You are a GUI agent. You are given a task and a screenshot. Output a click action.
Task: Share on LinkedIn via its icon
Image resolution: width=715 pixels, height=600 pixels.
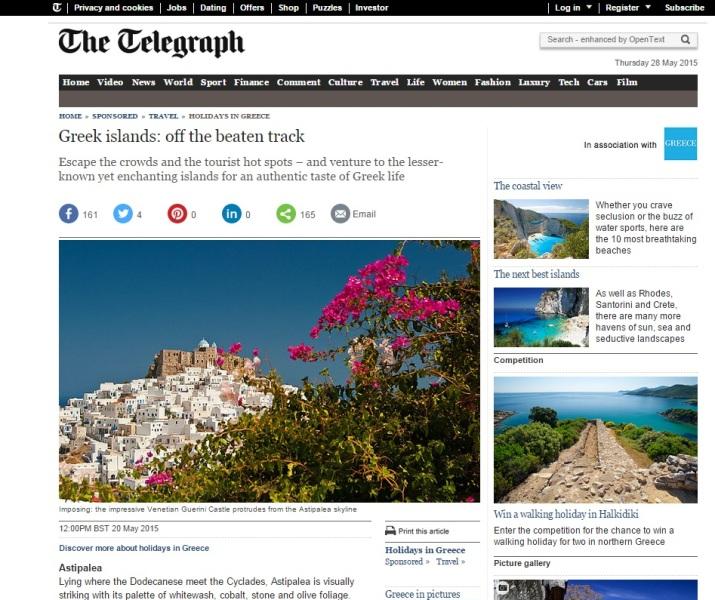(x=231, y=214)
